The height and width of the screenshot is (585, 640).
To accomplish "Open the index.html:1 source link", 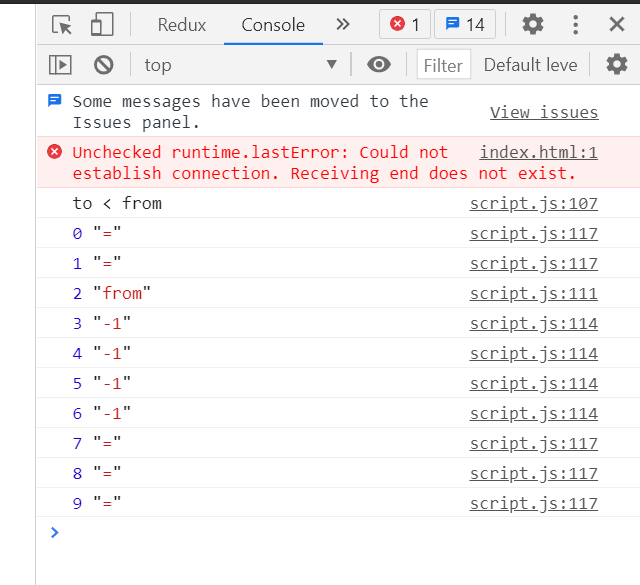I will tap(538, 152).
